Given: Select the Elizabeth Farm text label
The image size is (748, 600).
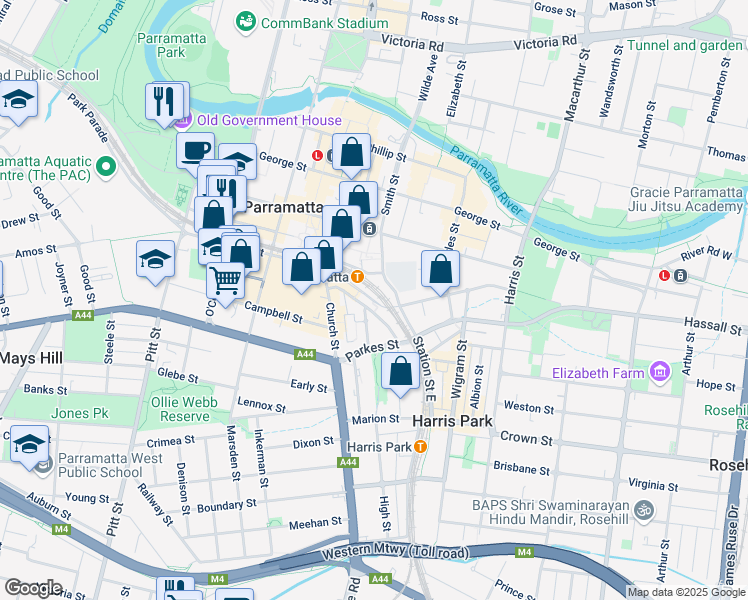Looking at the screenshot, I should pos(598,373).
